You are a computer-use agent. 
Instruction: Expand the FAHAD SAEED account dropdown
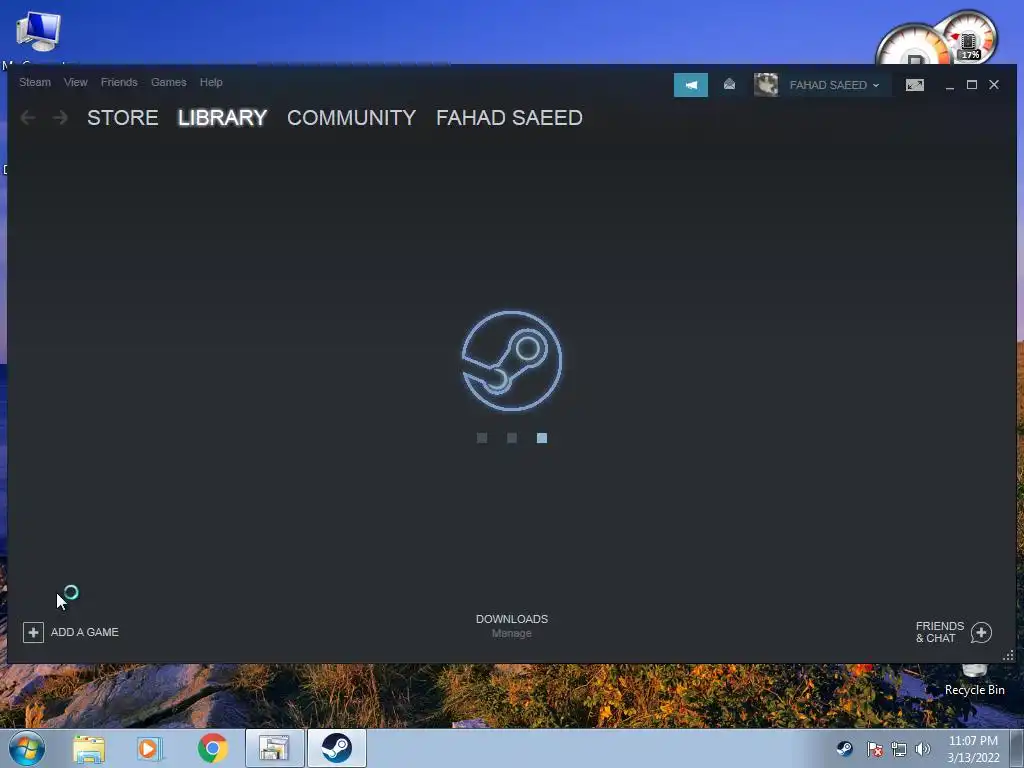coord(834,85)
